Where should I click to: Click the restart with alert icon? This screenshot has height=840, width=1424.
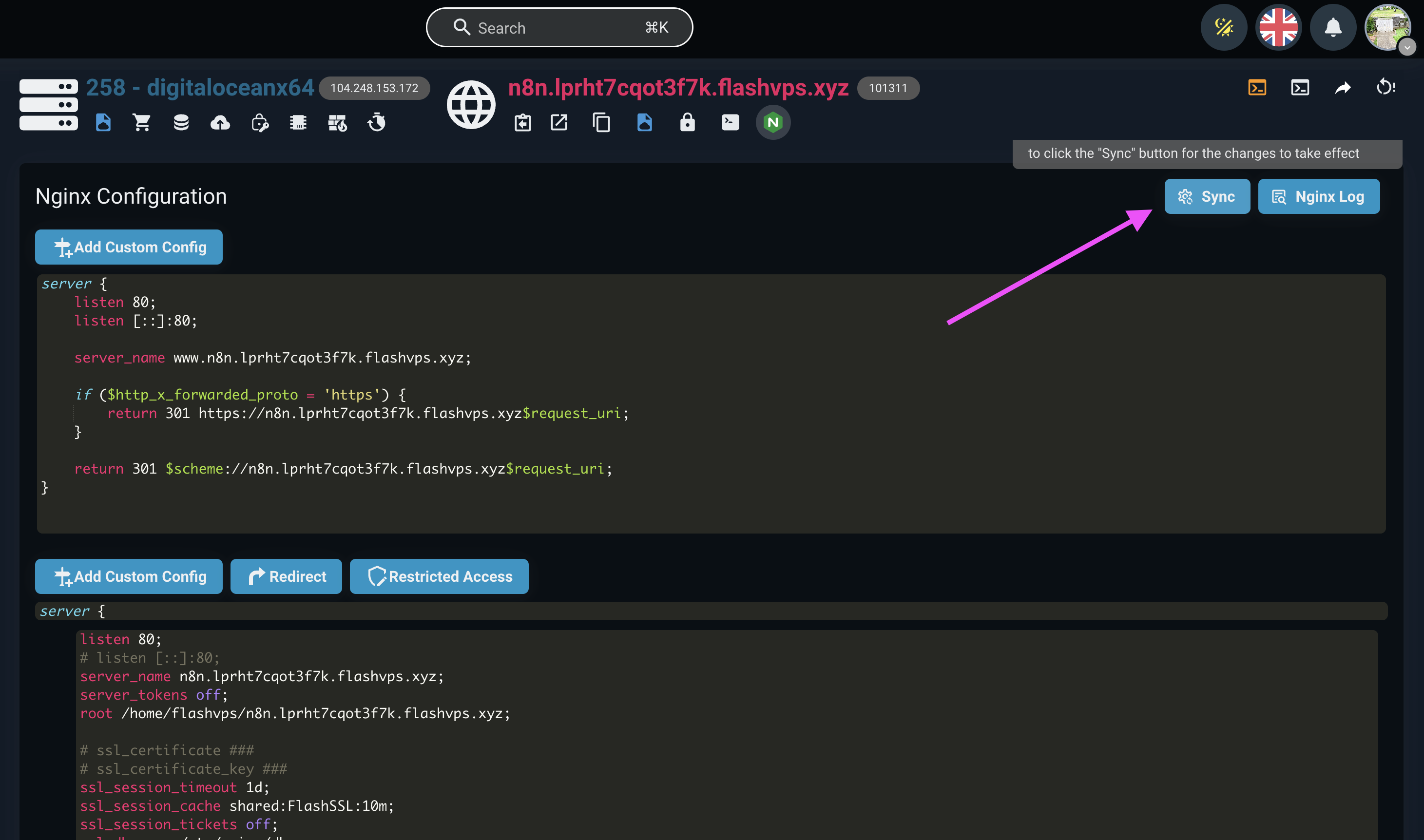[1386, 88]
